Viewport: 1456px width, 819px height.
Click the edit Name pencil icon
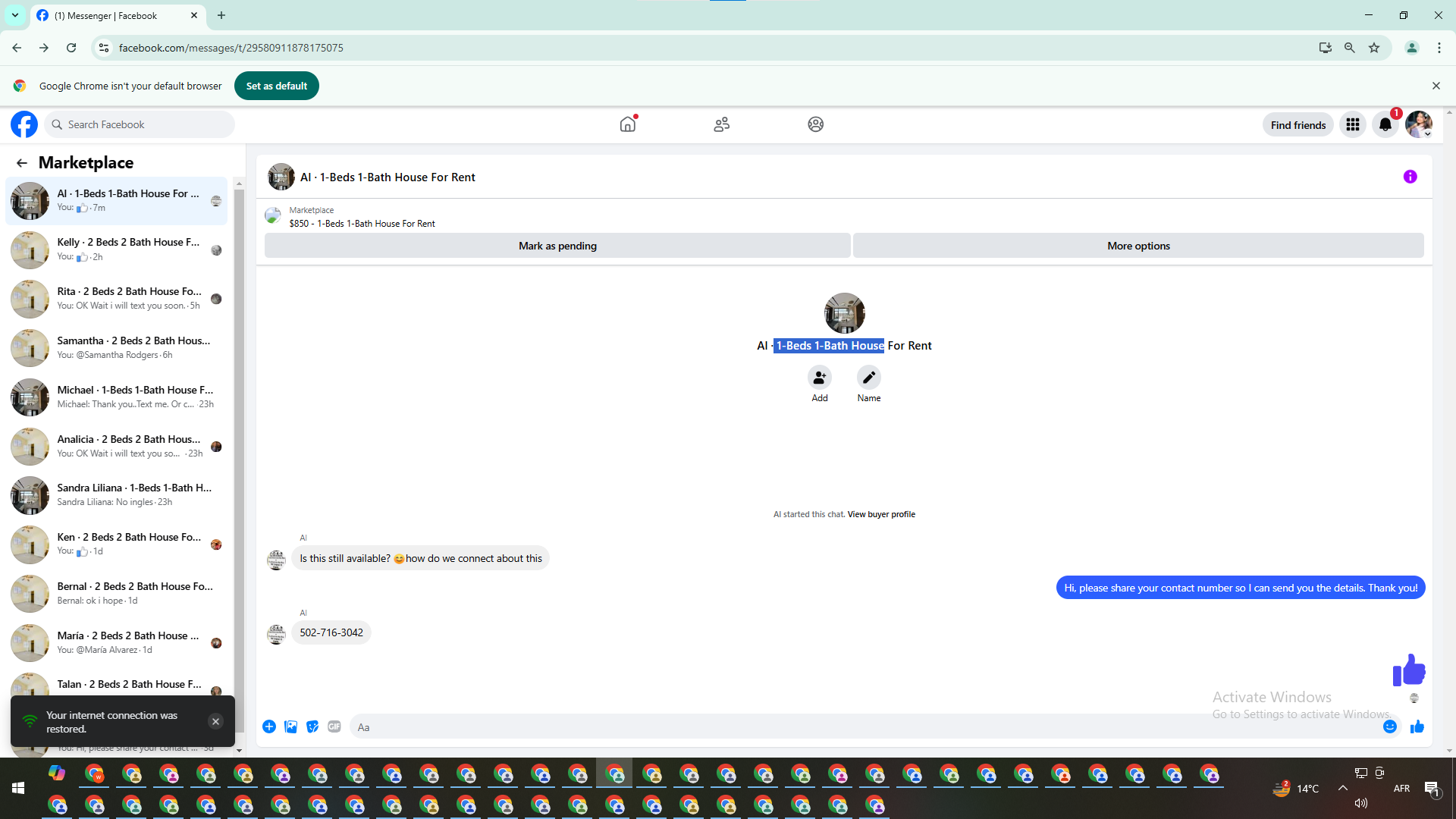869,378
